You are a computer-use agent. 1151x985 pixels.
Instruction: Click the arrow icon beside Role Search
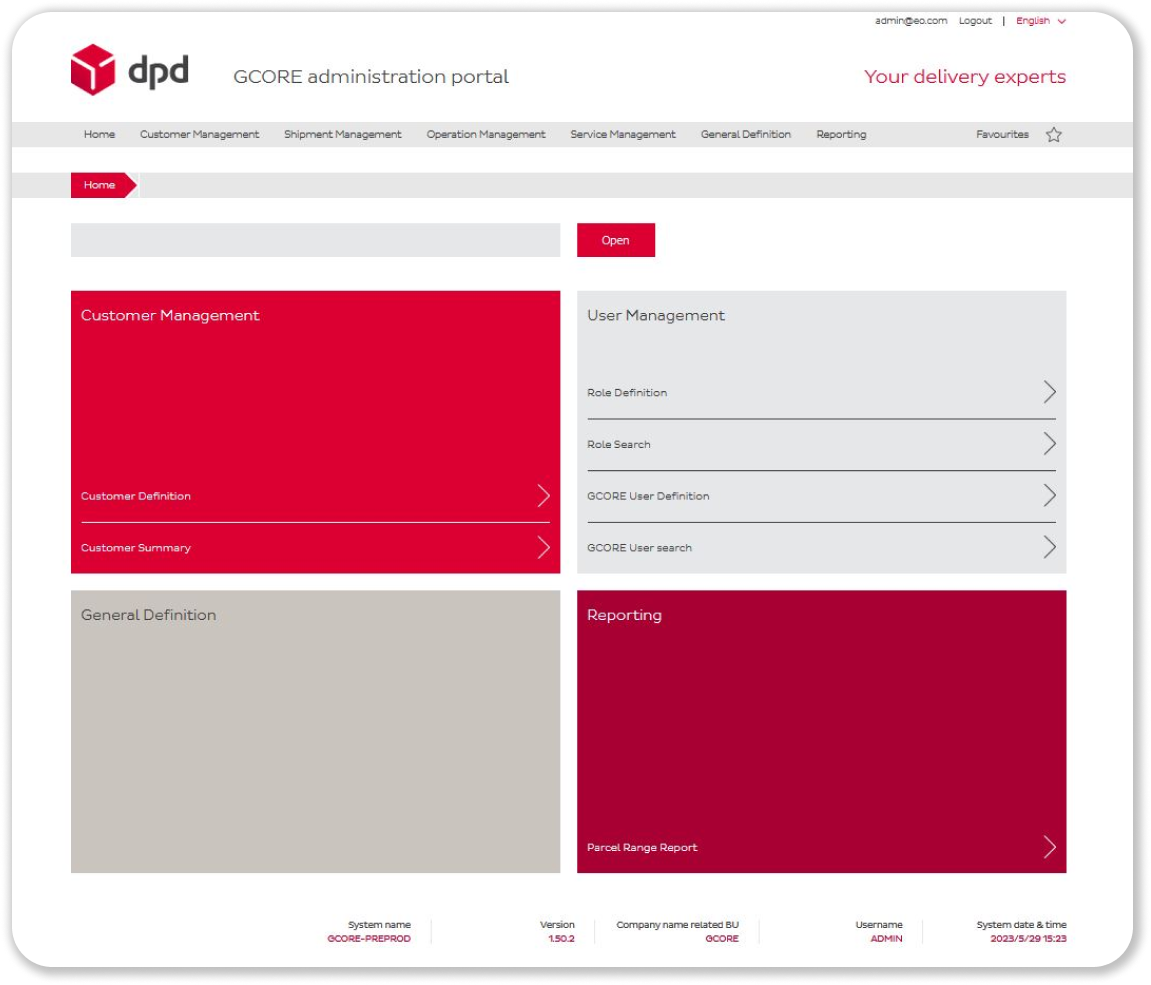coord(1048,443)
